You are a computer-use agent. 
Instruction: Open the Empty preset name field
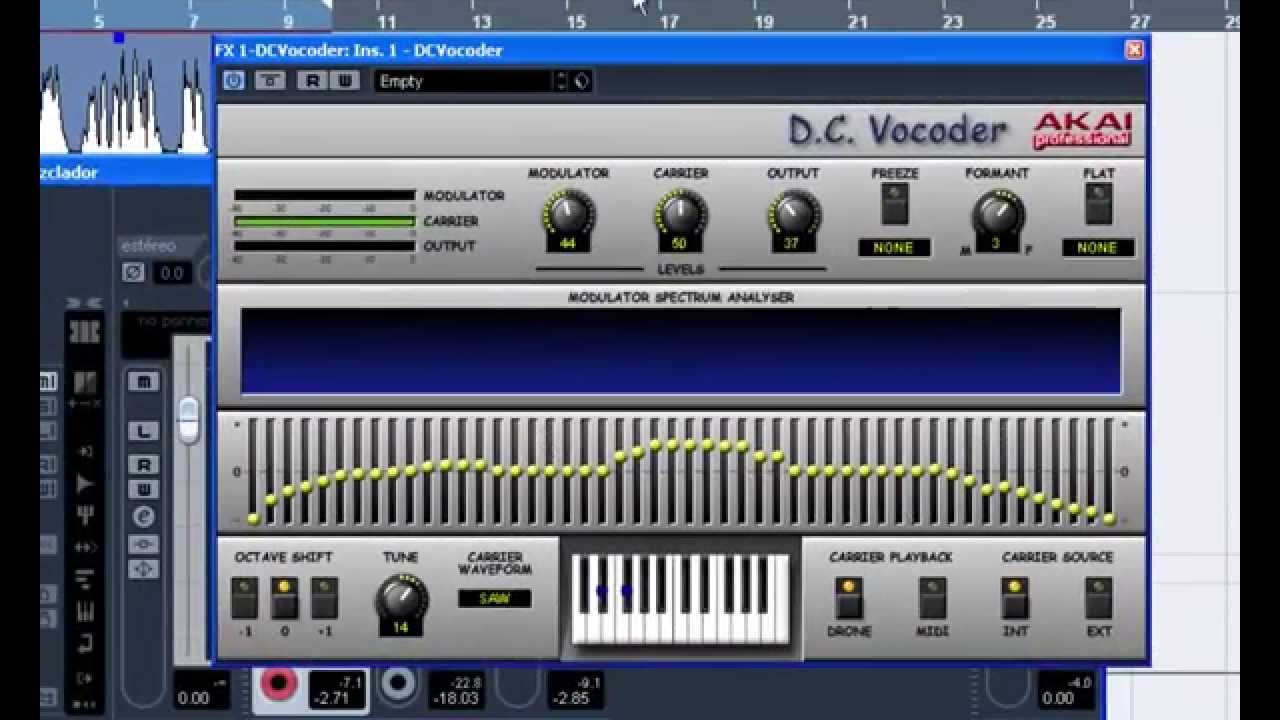tap(464, 81)
